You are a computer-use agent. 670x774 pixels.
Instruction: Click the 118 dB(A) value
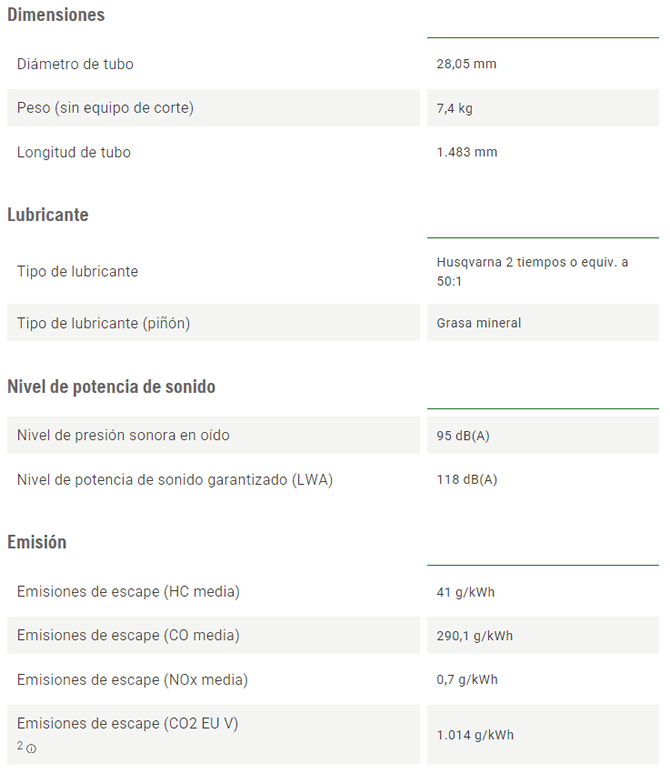point(467,479)
